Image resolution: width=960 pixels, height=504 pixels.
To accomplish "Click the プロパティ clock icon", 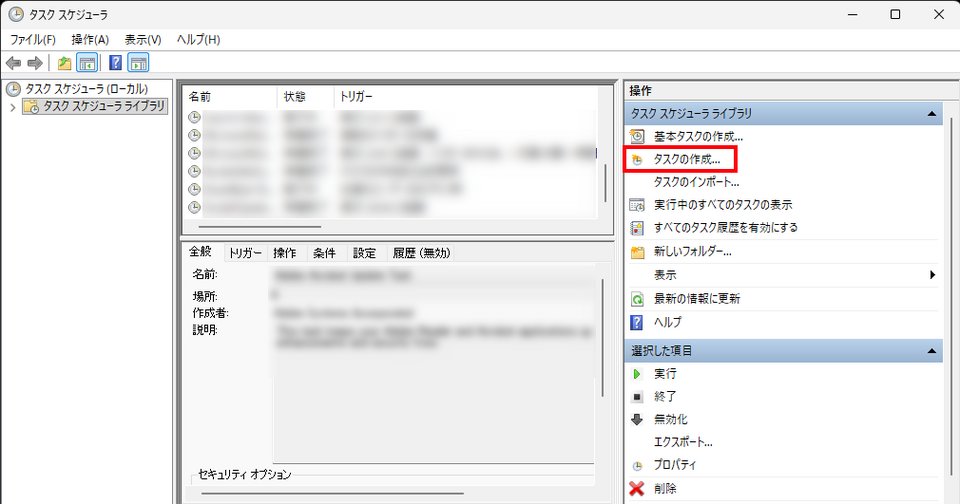I will tap(637, 466).
